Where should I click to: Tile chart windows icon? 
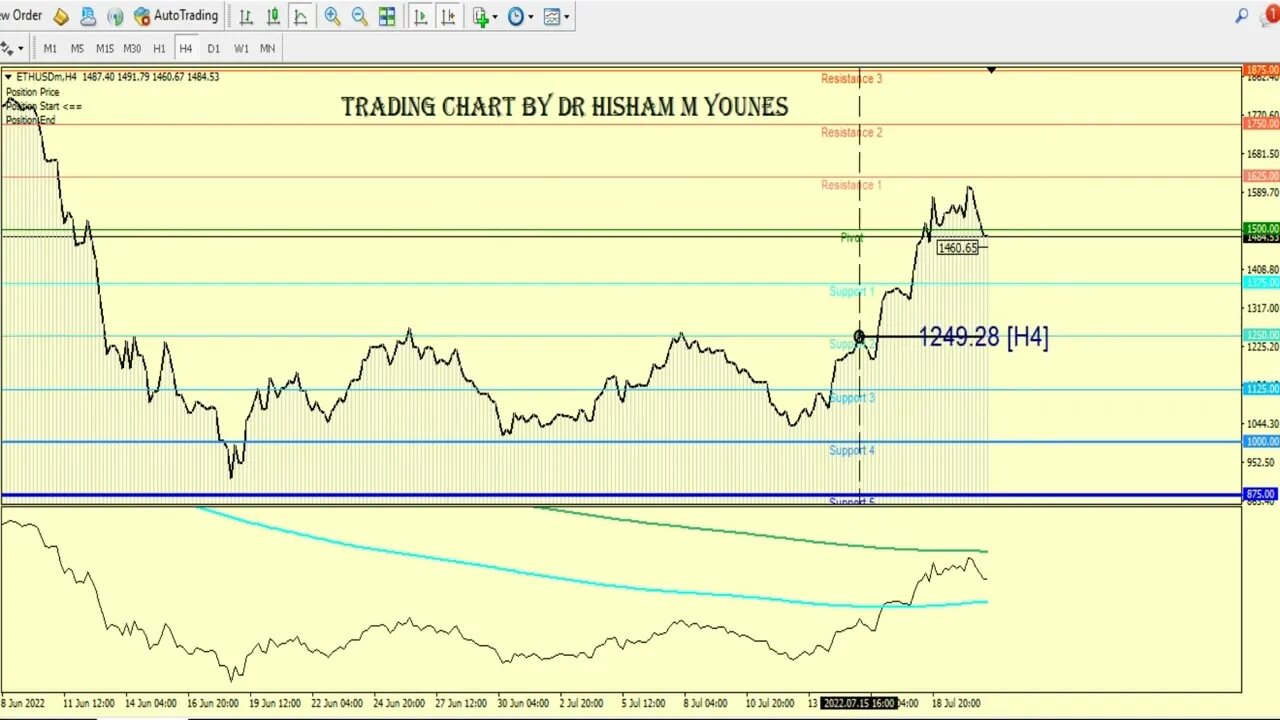387,17
